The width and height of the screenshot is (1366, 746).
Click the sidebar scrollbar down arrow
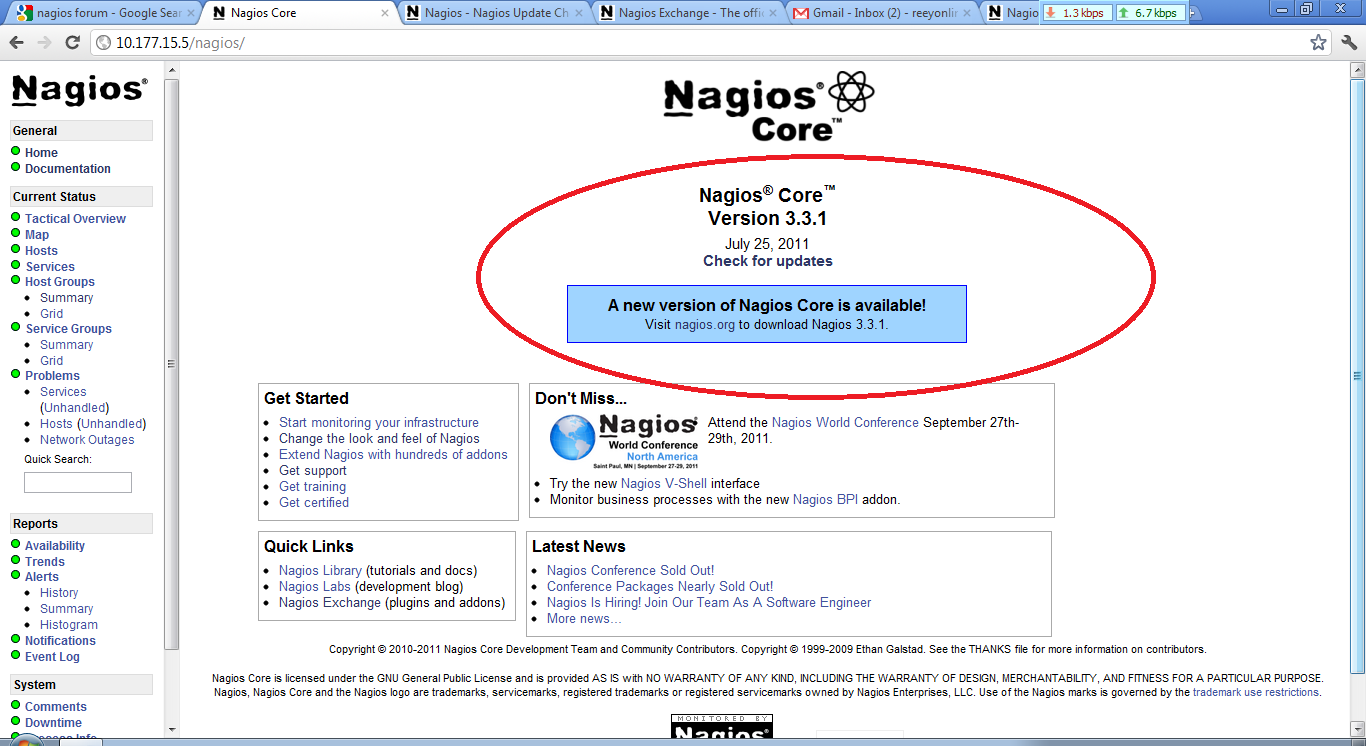point(171,729)
